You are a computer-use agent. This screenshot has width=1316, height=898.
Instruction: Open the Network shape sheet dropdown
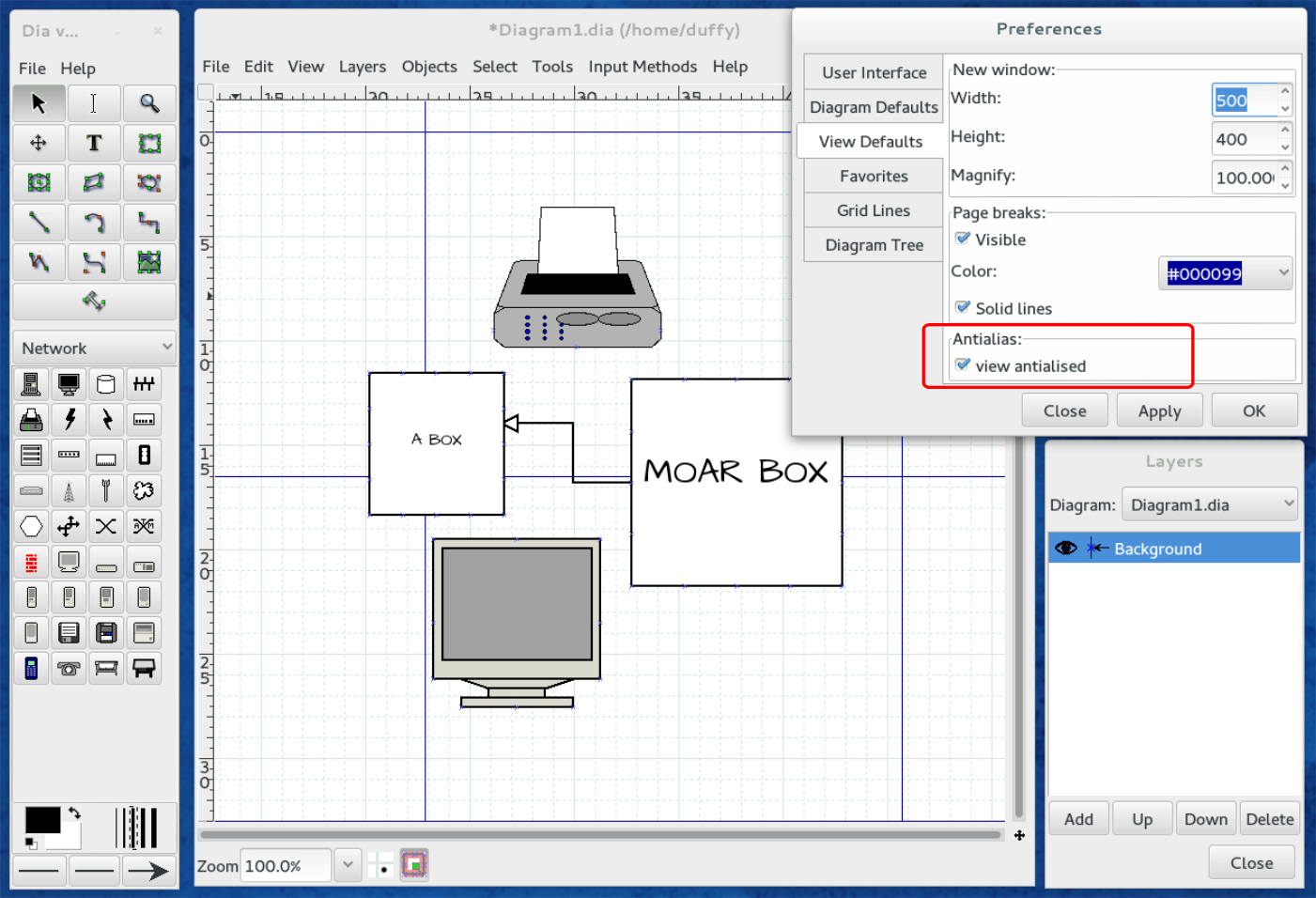click(94, 348)
